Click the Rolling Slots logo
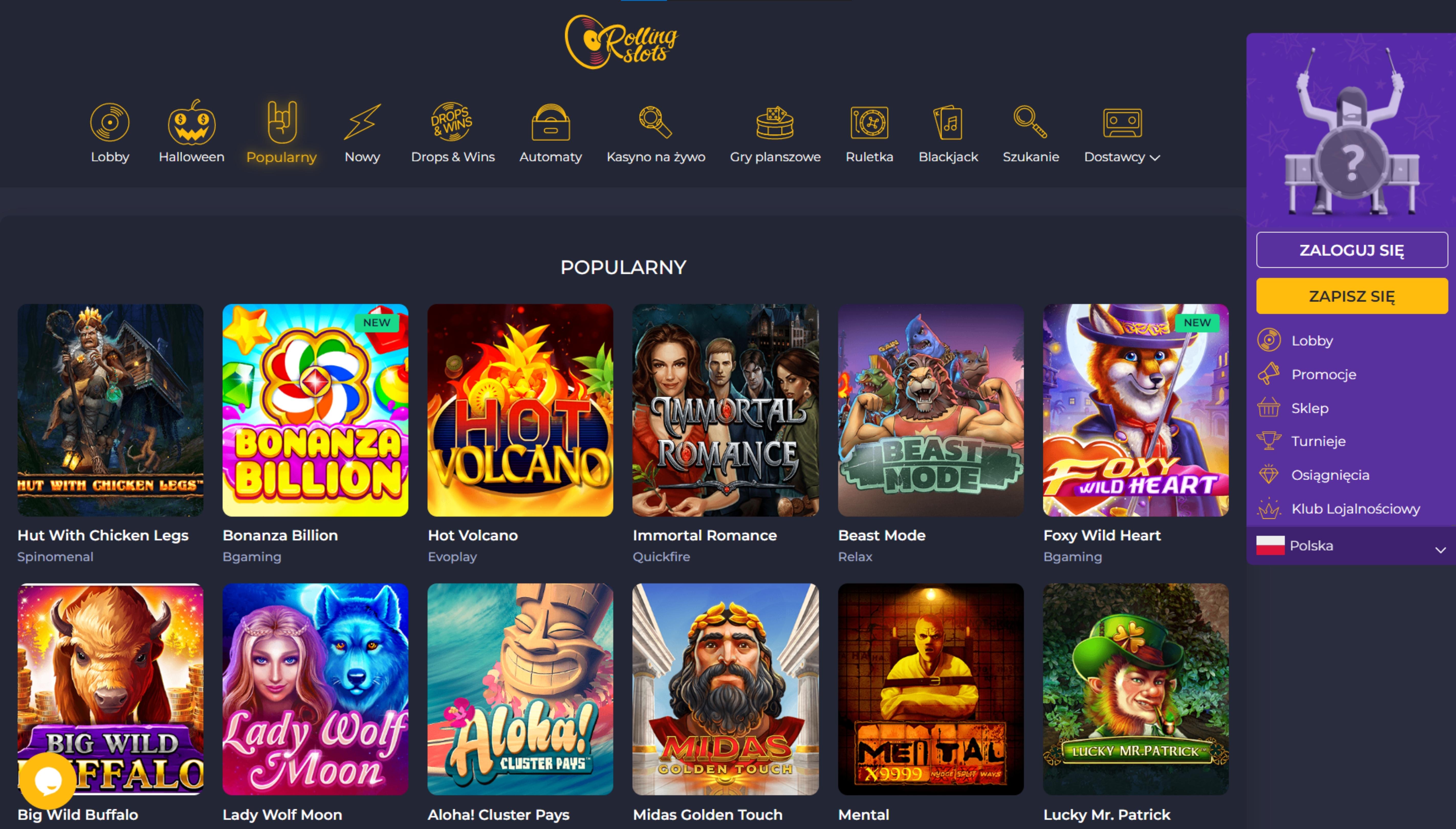This screenshot has width=1456, height=829. click(621, 41)
